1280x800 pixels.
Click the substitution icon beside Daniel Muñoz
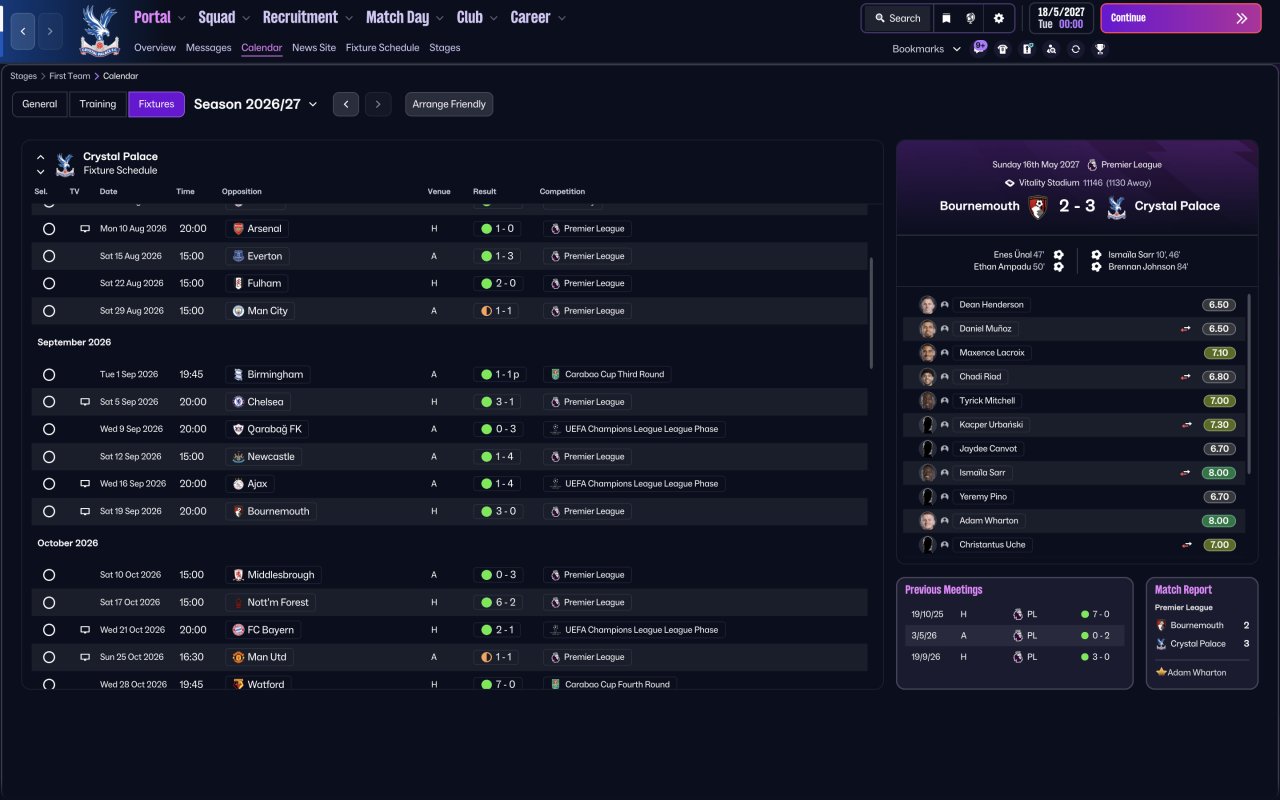(1186, 329)
